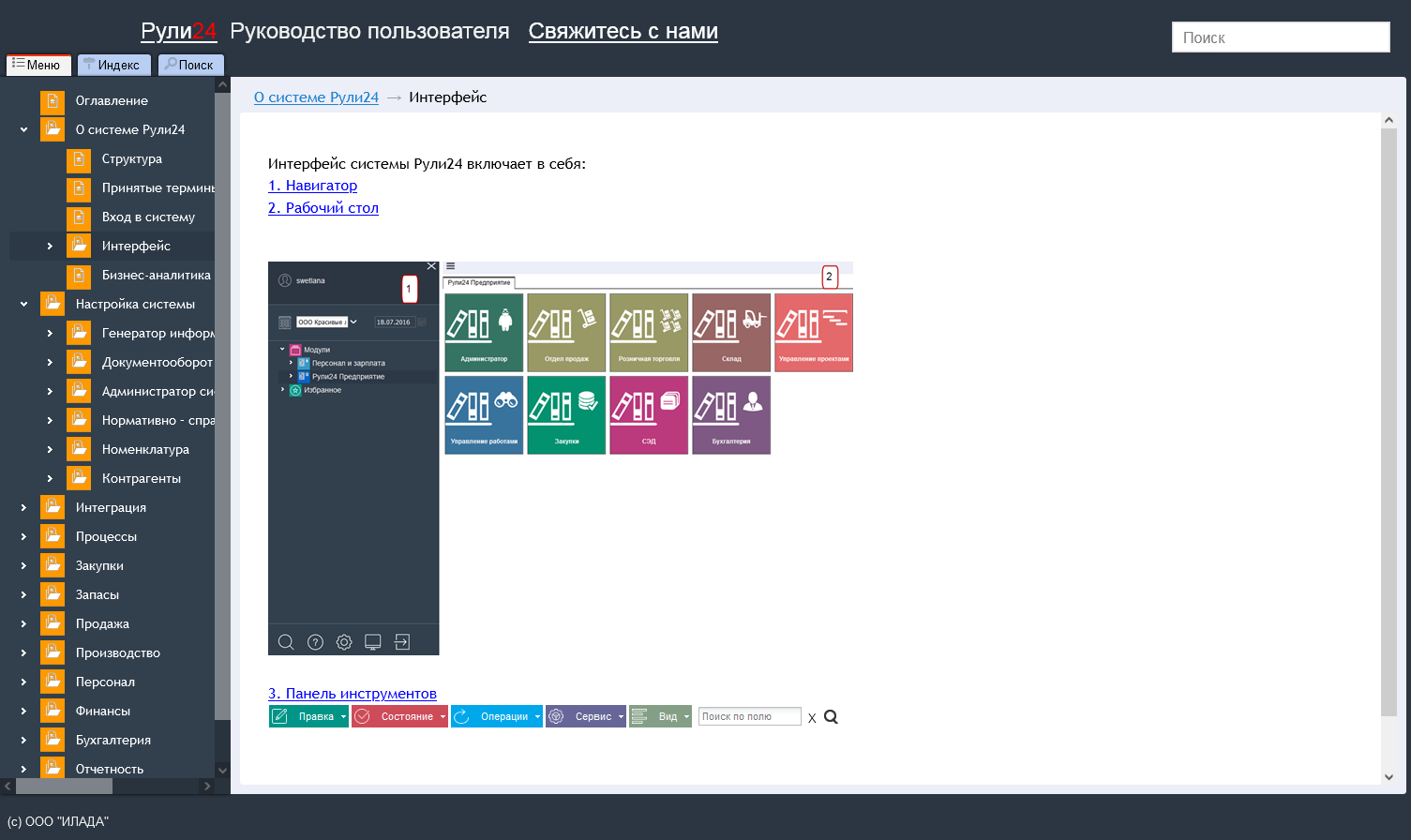Select Структура in the menu tree
The height and width of the screenshot is (840, 1411).
coord(132,158)
